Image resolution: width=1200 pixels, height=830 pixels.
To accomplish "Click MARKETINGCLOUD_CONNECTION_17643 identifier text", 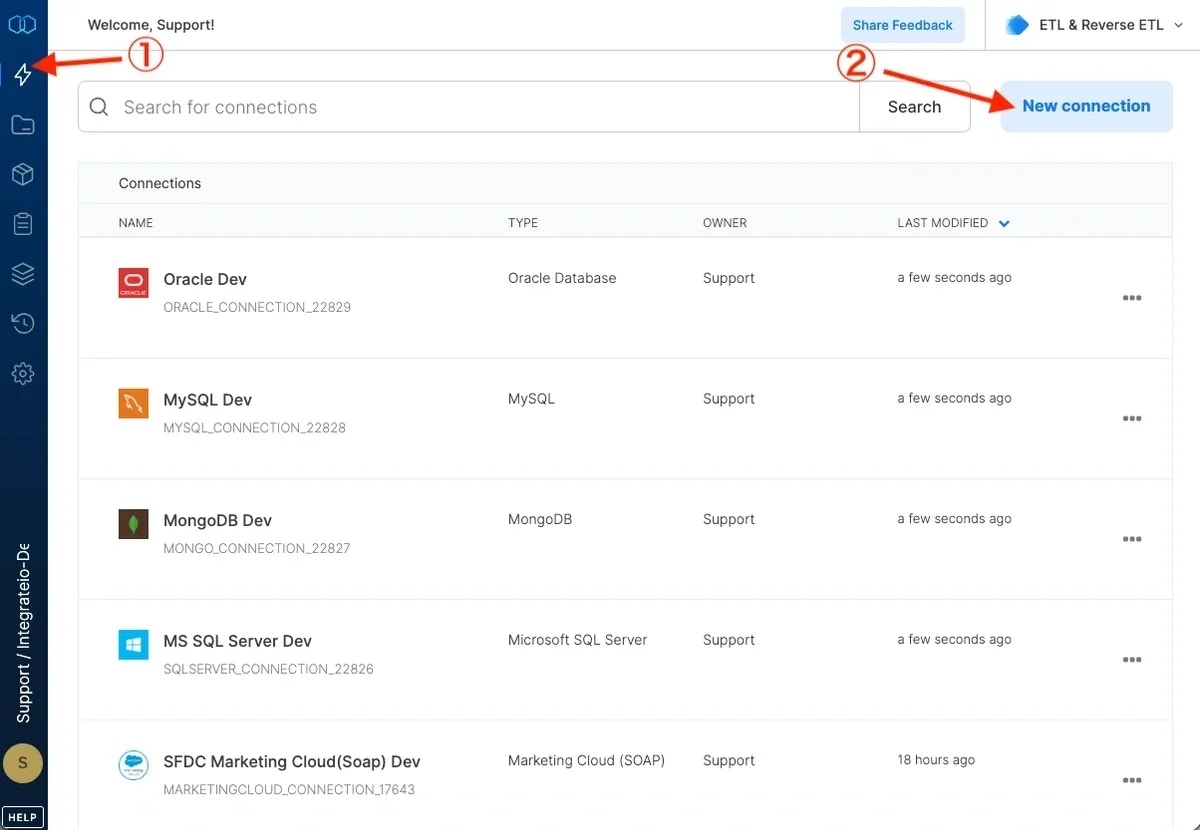I will tap(289, 789).
